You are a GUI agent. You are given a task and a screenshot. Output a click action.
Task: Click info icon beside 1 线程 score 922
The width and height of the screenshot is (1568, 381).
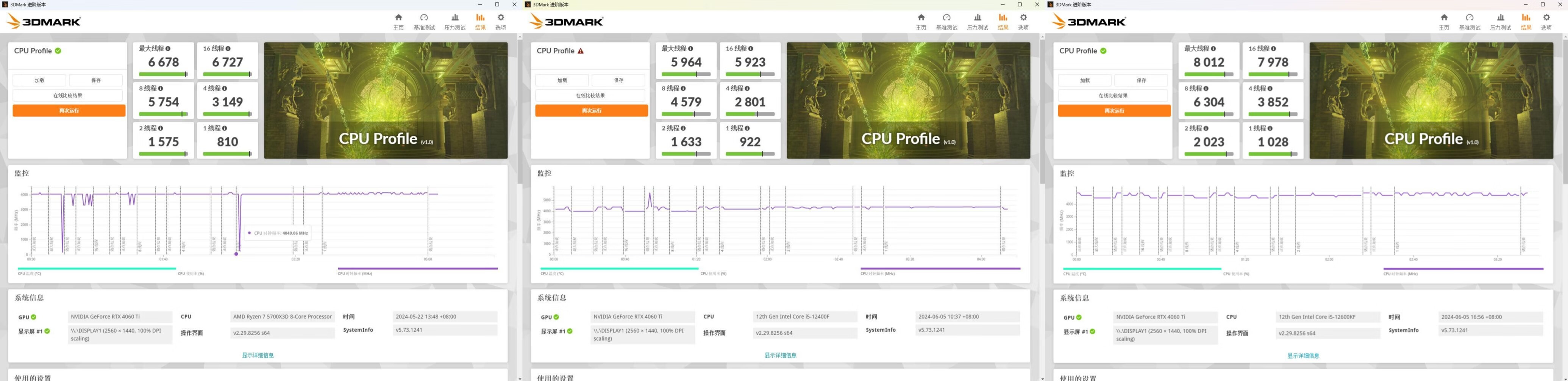pos(748,128)
